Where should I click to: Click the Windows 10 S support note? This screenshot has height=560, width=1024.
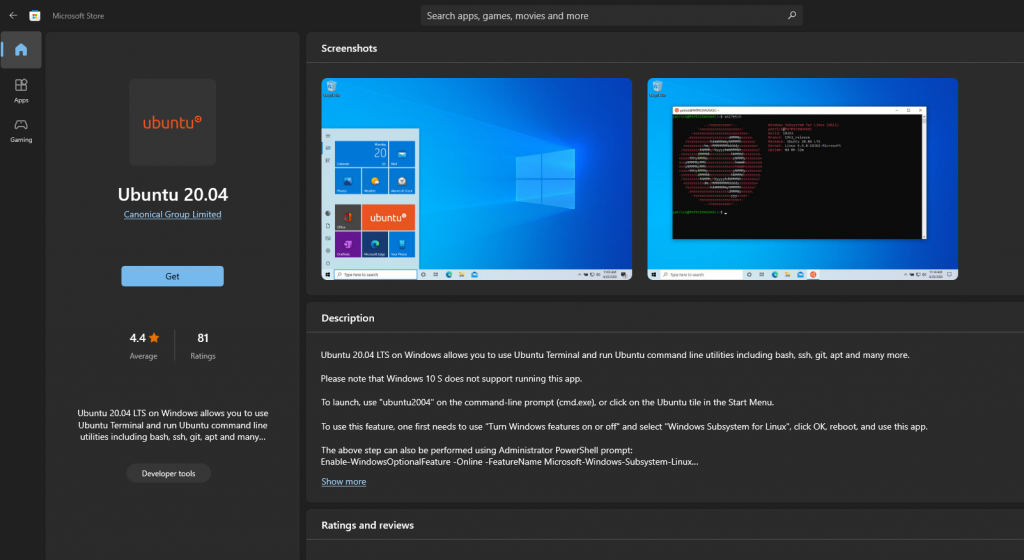[451, 379]
